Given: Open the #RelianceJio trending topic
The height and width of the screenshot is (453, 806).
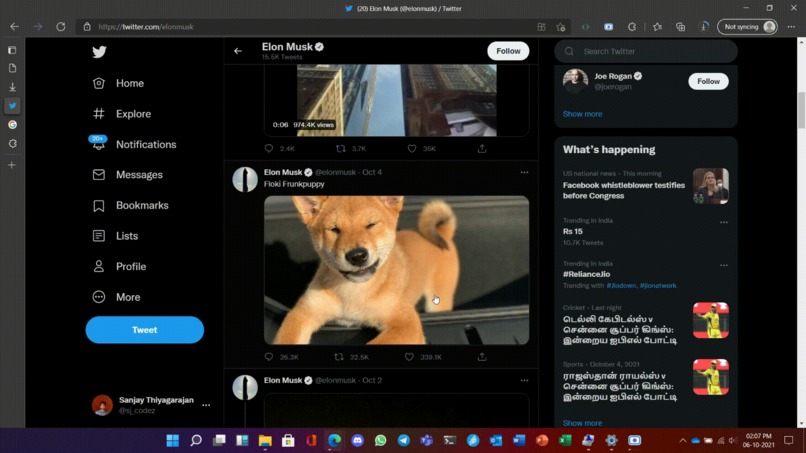Looking at the screenshot, I should [x=587, y=274].
